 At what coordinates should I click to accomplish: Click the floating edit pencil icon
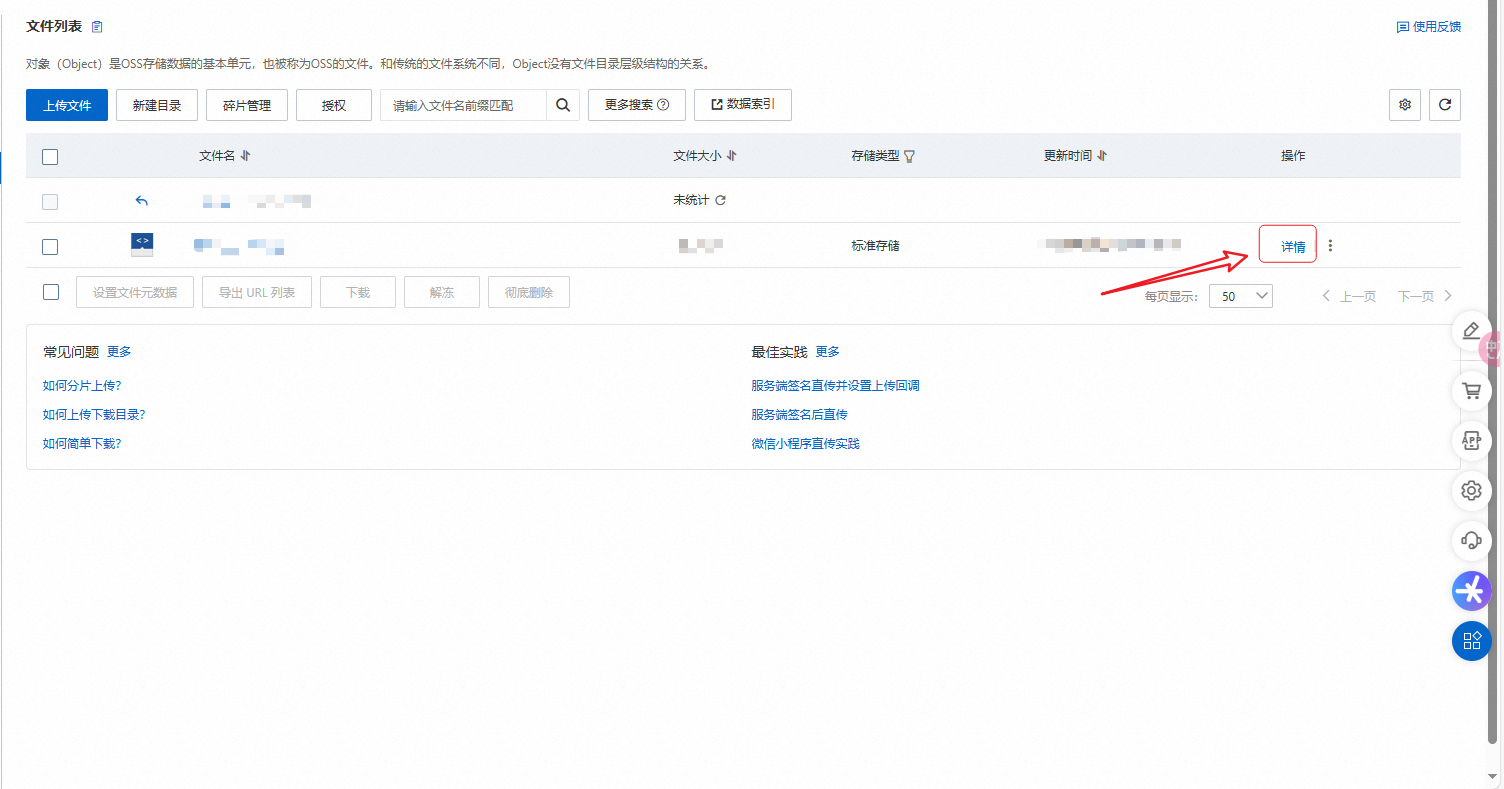click(x=1471, y=331)
